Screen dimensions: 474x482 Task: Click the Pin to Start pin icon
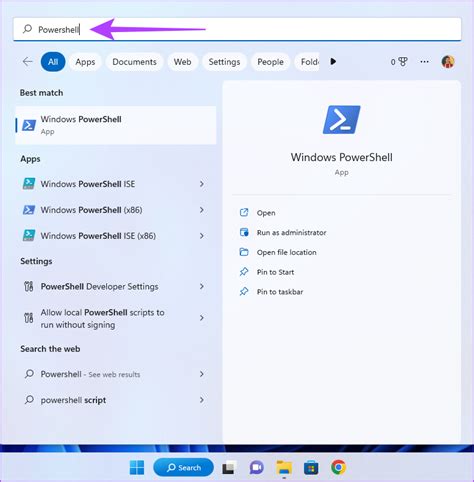(244, 272)
